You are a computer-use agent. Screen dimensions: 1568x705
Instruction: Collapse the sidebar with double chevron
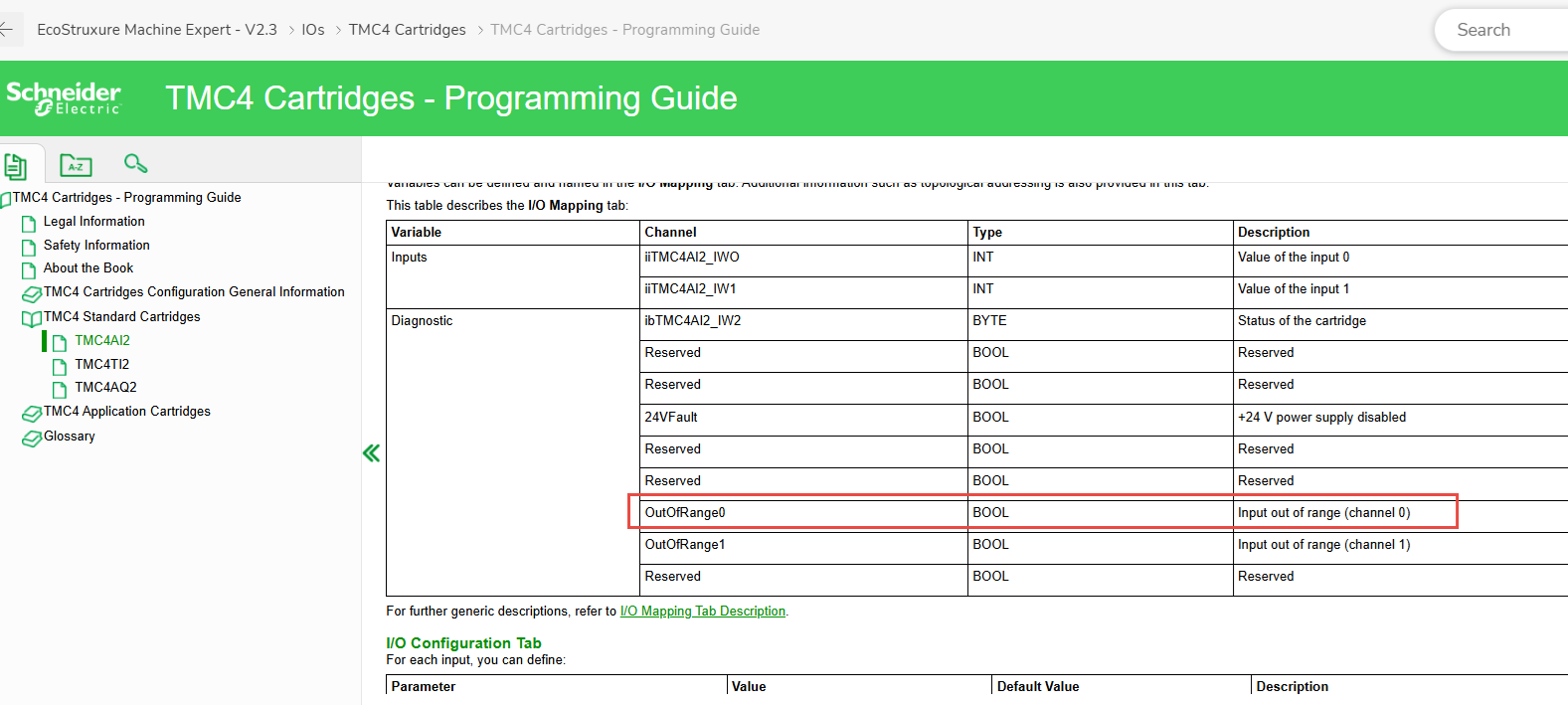click(x=371, y=453)
